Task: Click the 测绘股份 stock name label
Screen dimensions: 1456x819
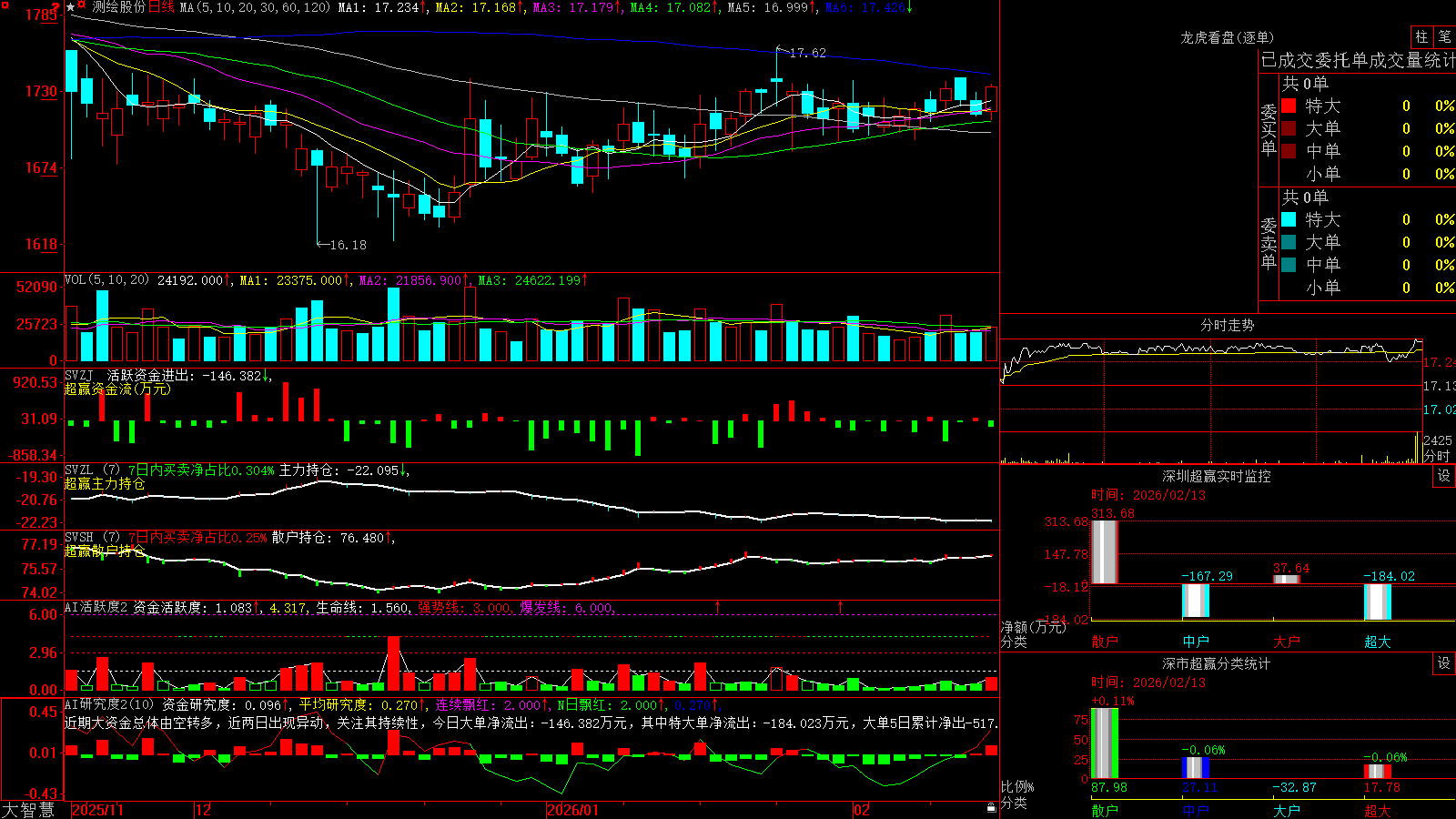Action: [x=118, y=7]
